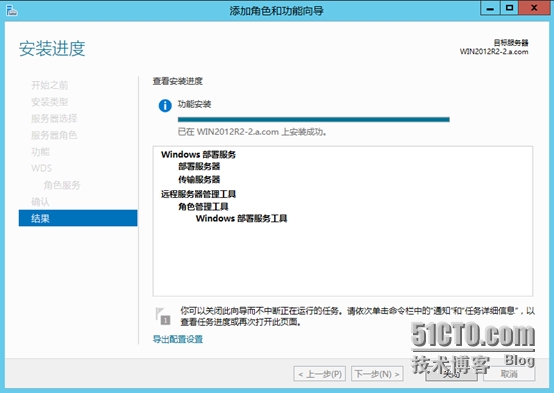Click the 查看安装进度 heading
The width and height of the screenshot is (554, 393).
click(x=178, y=81)
